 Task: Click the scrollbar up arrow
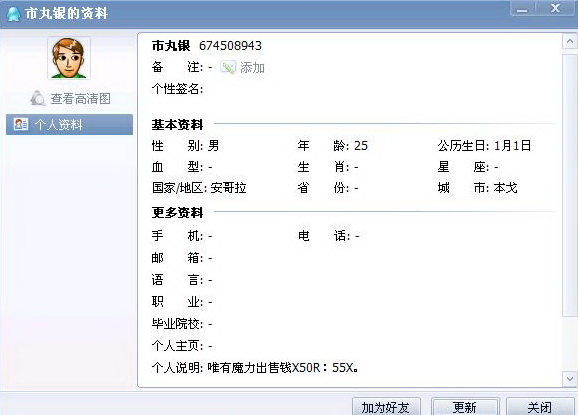570,41
